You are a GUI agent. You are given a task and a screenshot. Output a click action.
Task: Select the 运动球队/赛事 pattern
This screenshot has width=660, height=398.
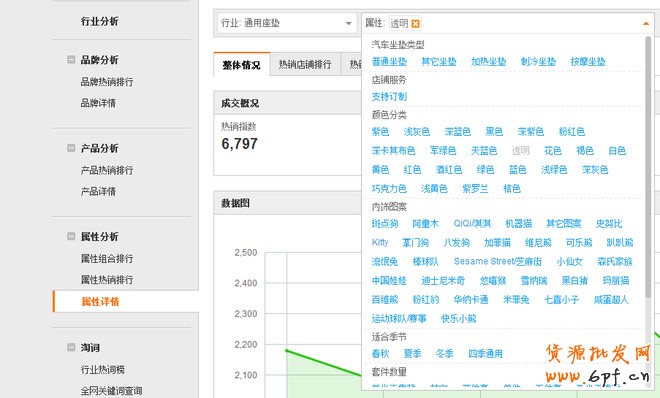point(399,318)
